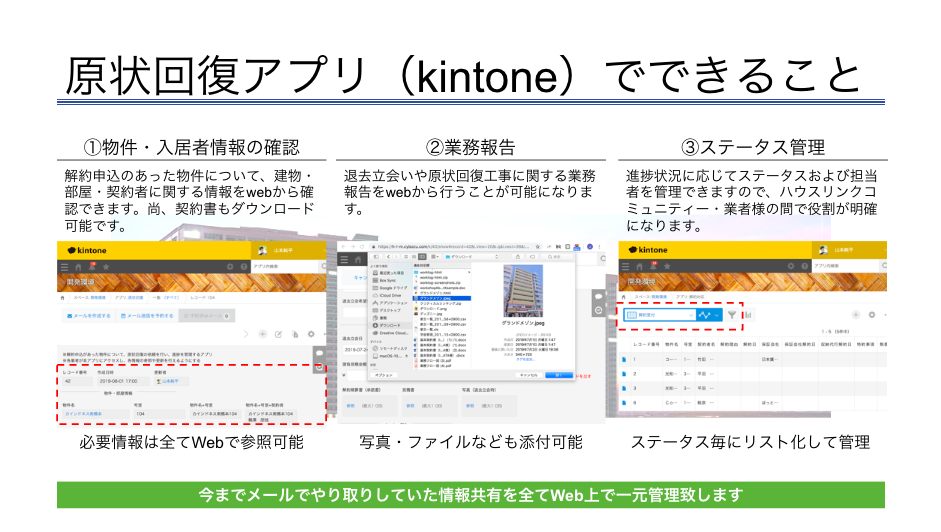Toggle file dialog sidebar button
Image resolution: width=941 pixels, height=532 pixels.
pyautogui.click(x=376, y=257)
